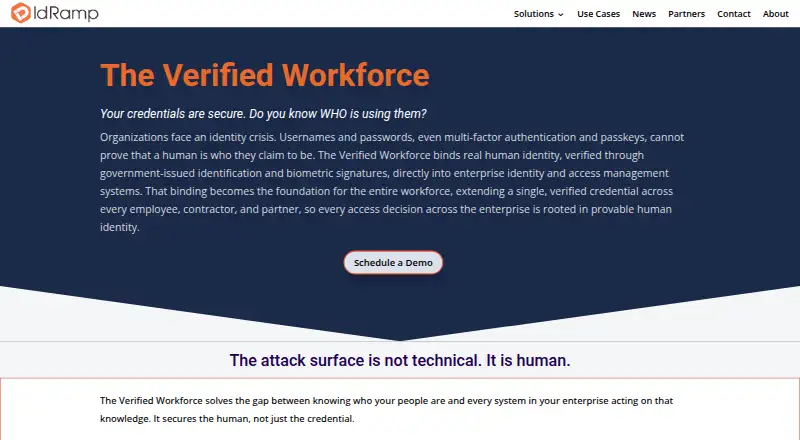Click the Schedule a Demo button
The height and width of the screenshot is (440, 800).
(393, 262)
